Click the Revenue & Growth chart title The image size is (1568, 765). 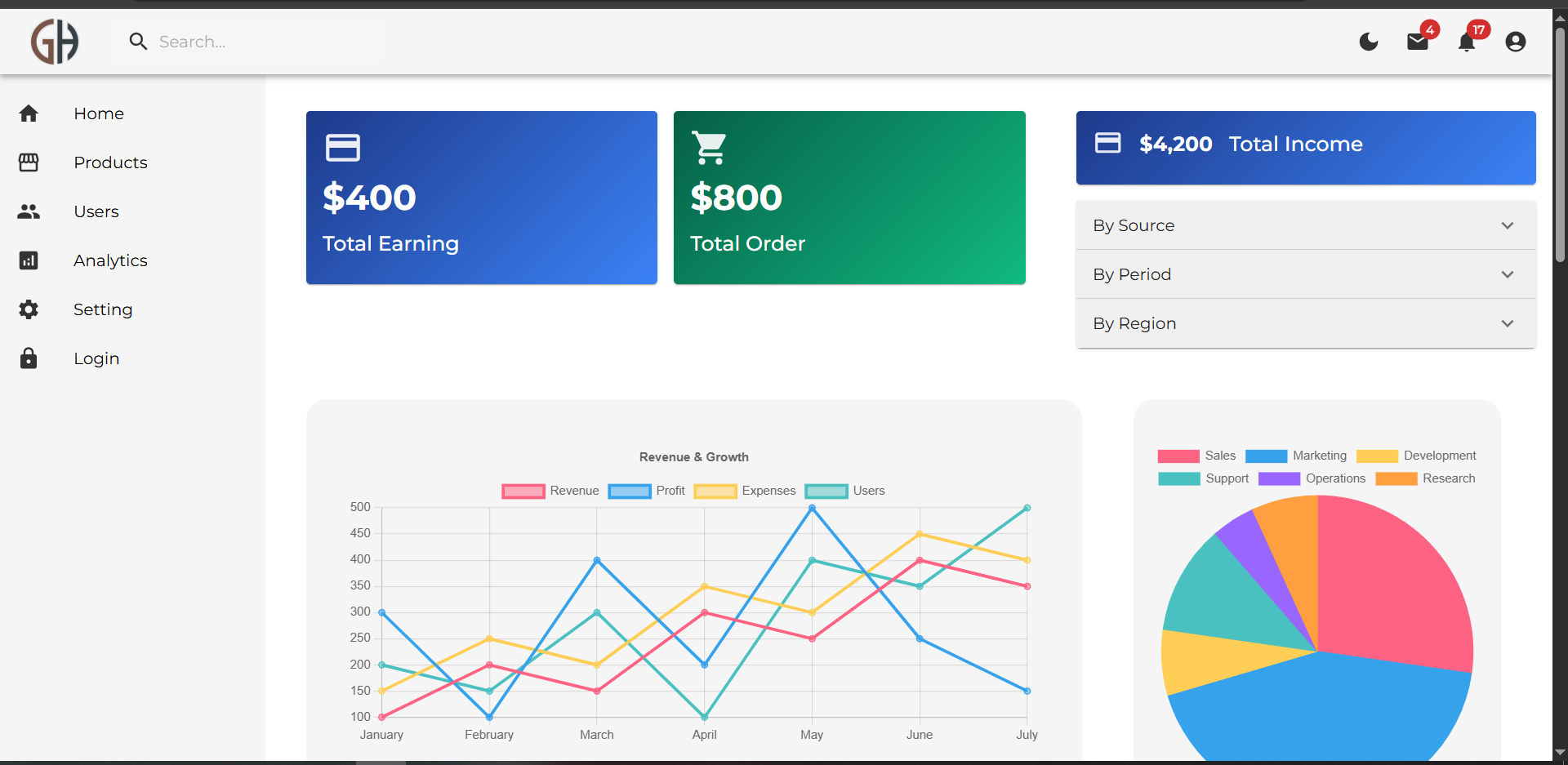[694, 457]
